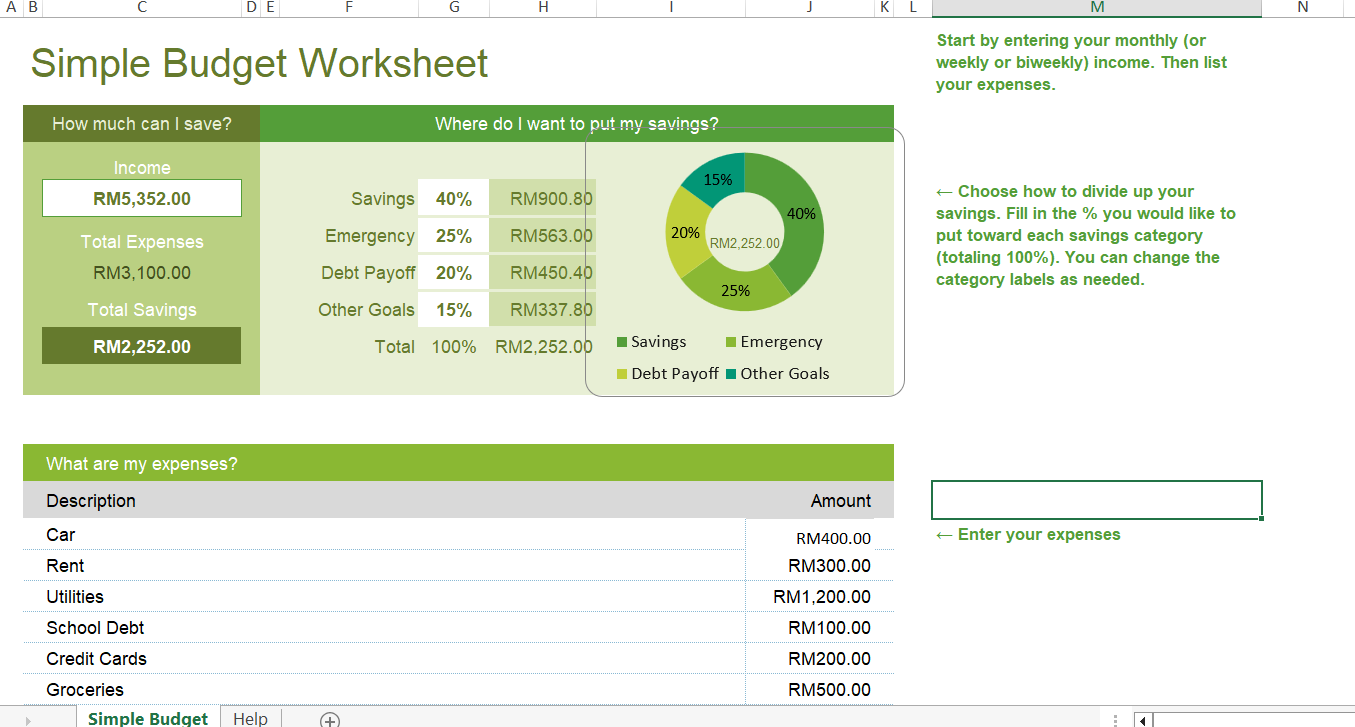
Task: Select column I header
Action: [x=671, y=8]
